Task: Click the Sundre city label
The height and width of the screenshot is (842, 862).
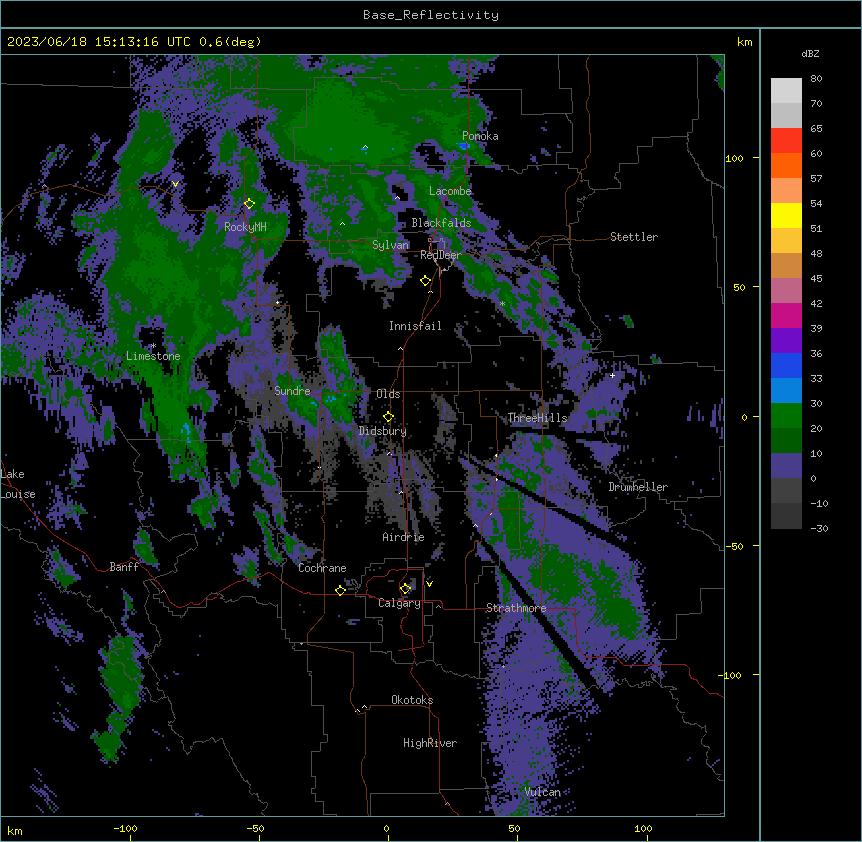Action: click(x=292, y=391)
